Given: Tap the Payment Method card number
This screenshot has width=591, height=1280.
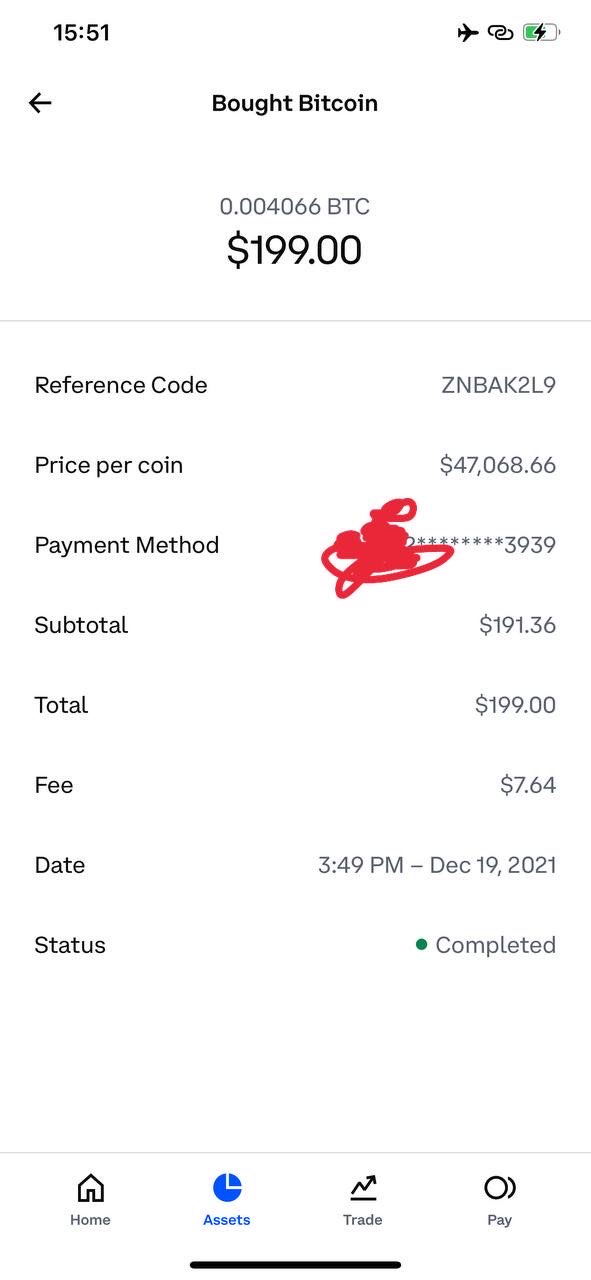Looking at the screenshot, I should coord(480,545).
